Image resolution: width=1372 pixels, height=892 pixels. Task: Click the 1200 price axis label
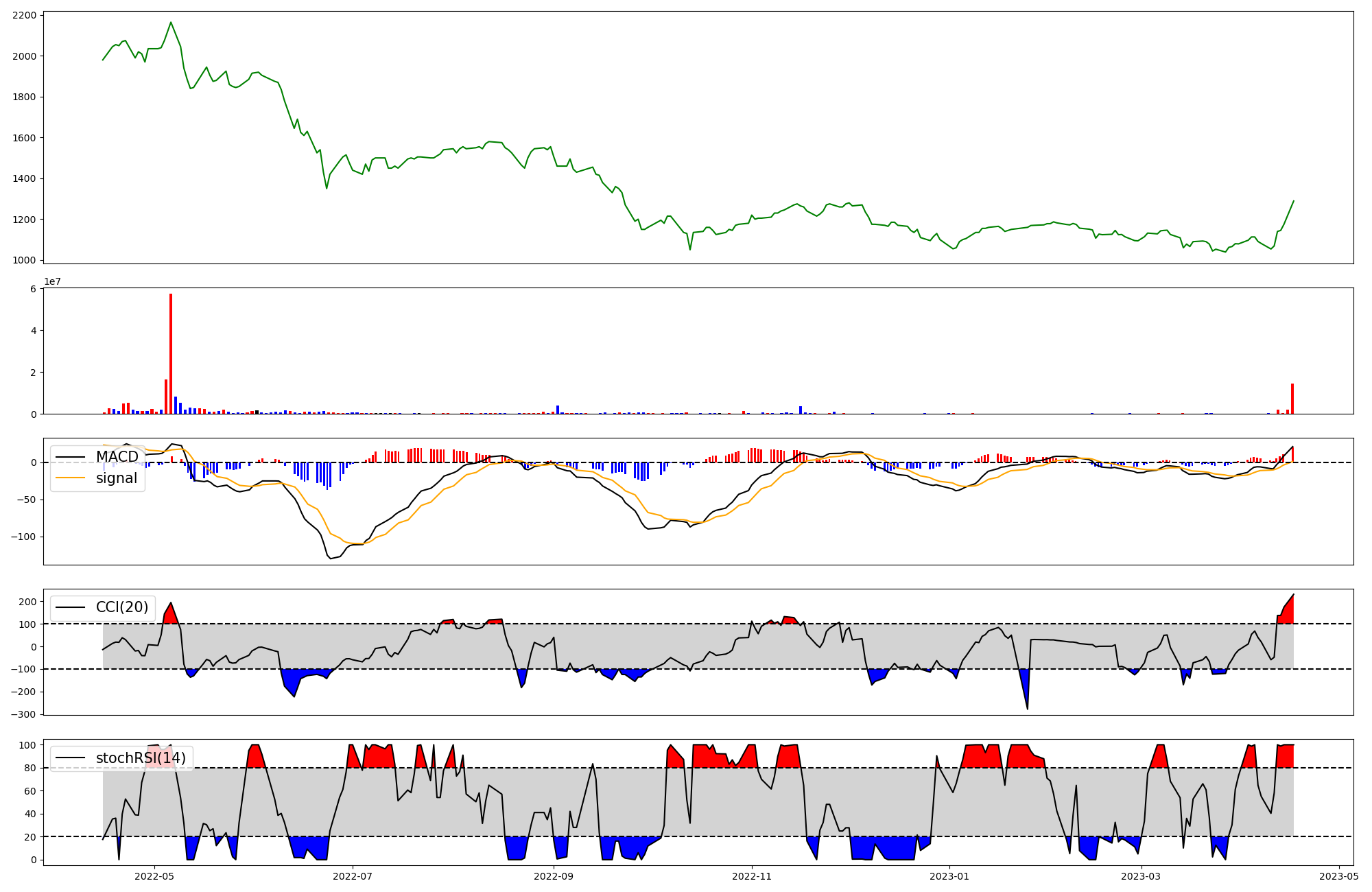(x=24, y=220)
